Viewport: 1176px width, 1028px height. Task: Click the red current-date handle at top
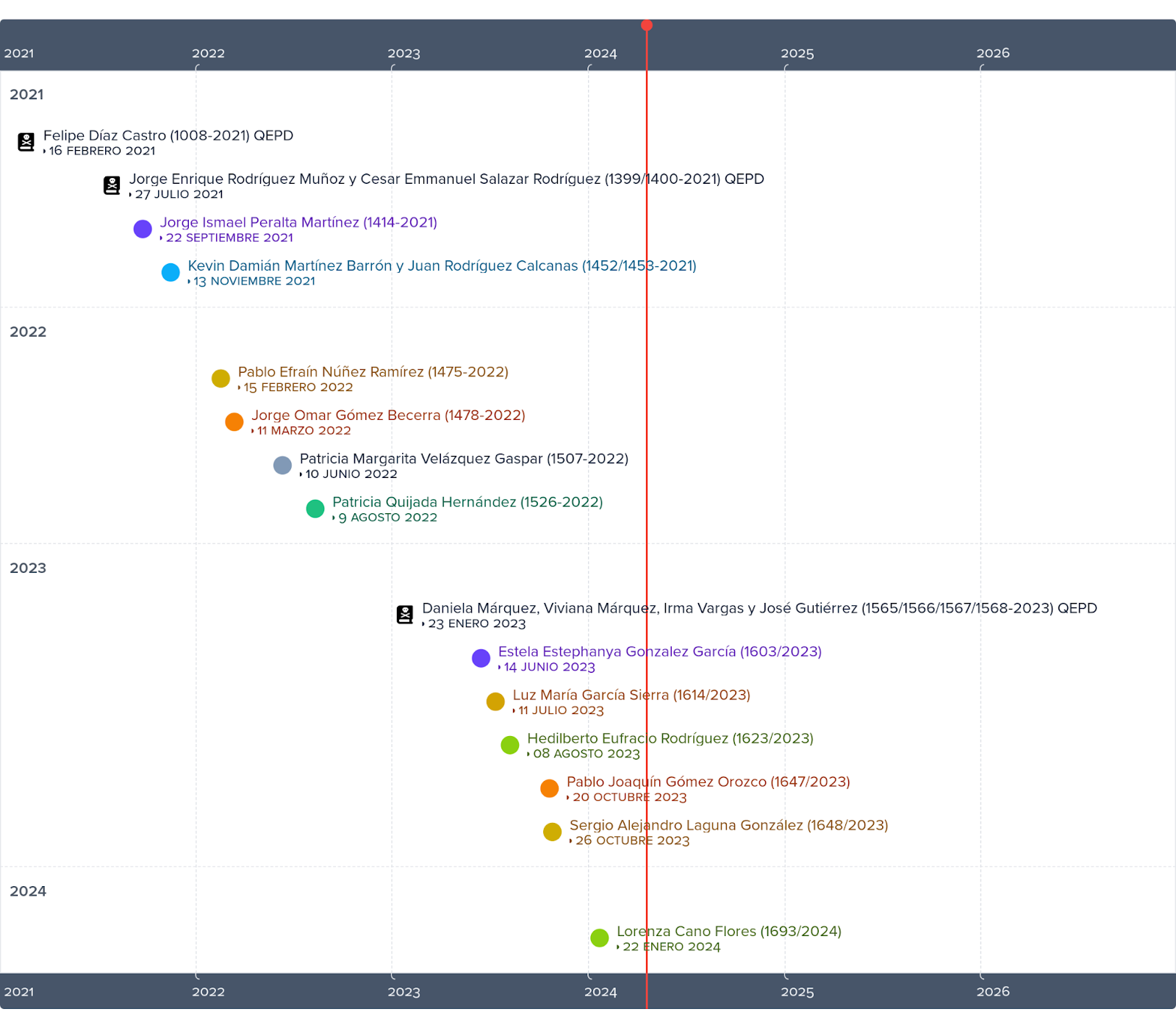point(647,26)
